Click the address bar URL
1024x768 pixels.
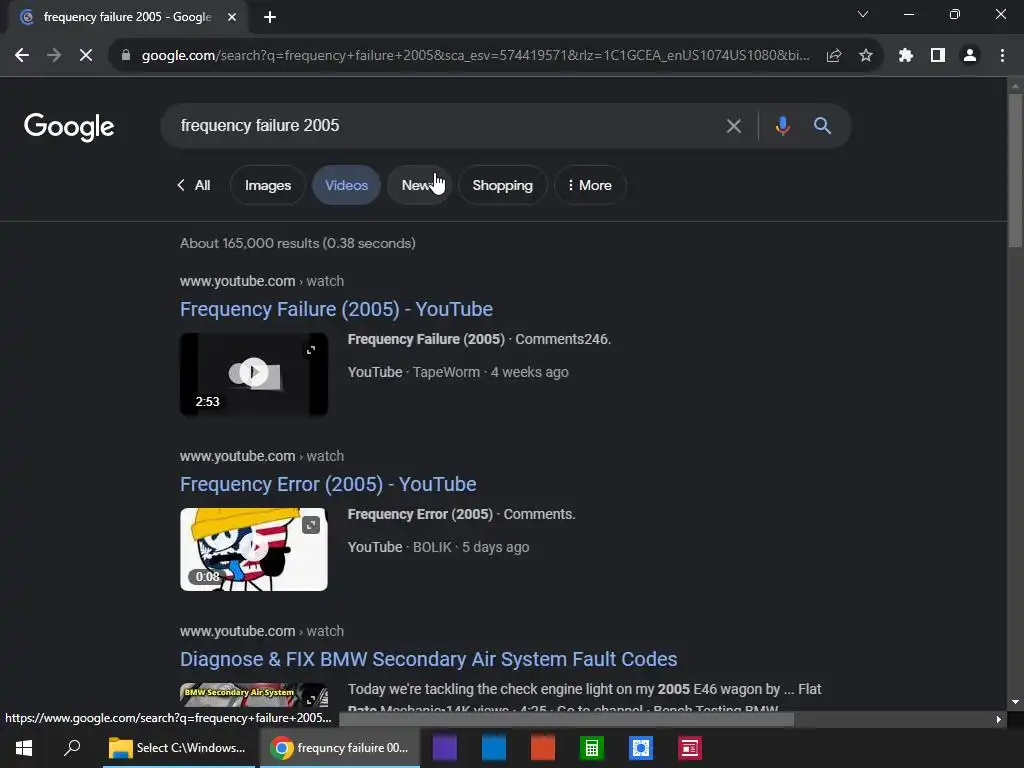tap(475, 56)
